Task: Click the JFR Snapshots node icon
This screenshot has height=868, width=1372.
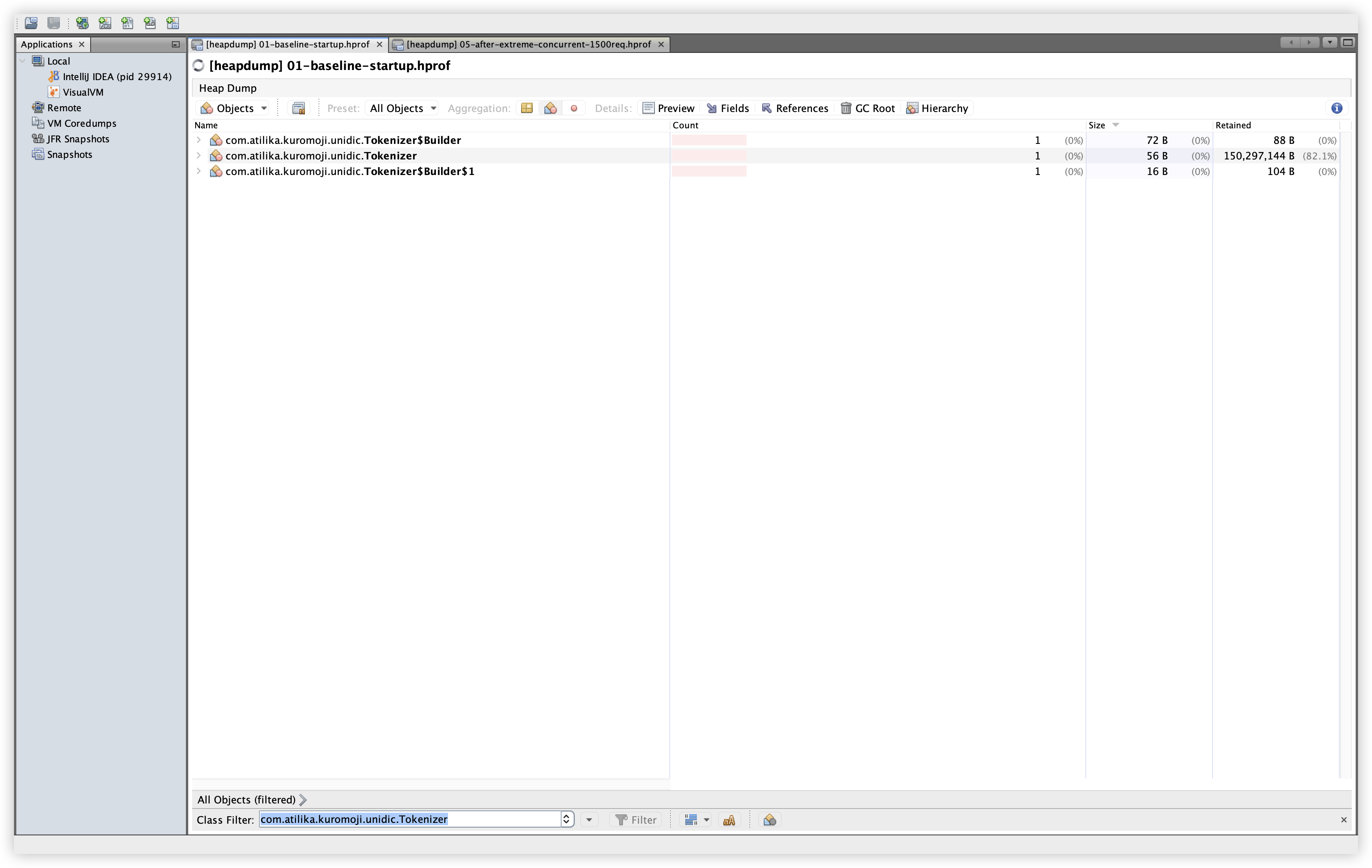Action: (38, 138)
